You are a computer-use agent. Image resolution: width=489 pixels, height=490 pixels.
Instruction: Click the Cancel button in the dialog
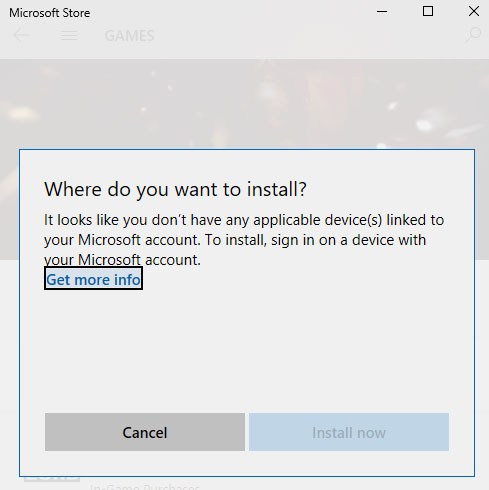(x=145, y=432)
